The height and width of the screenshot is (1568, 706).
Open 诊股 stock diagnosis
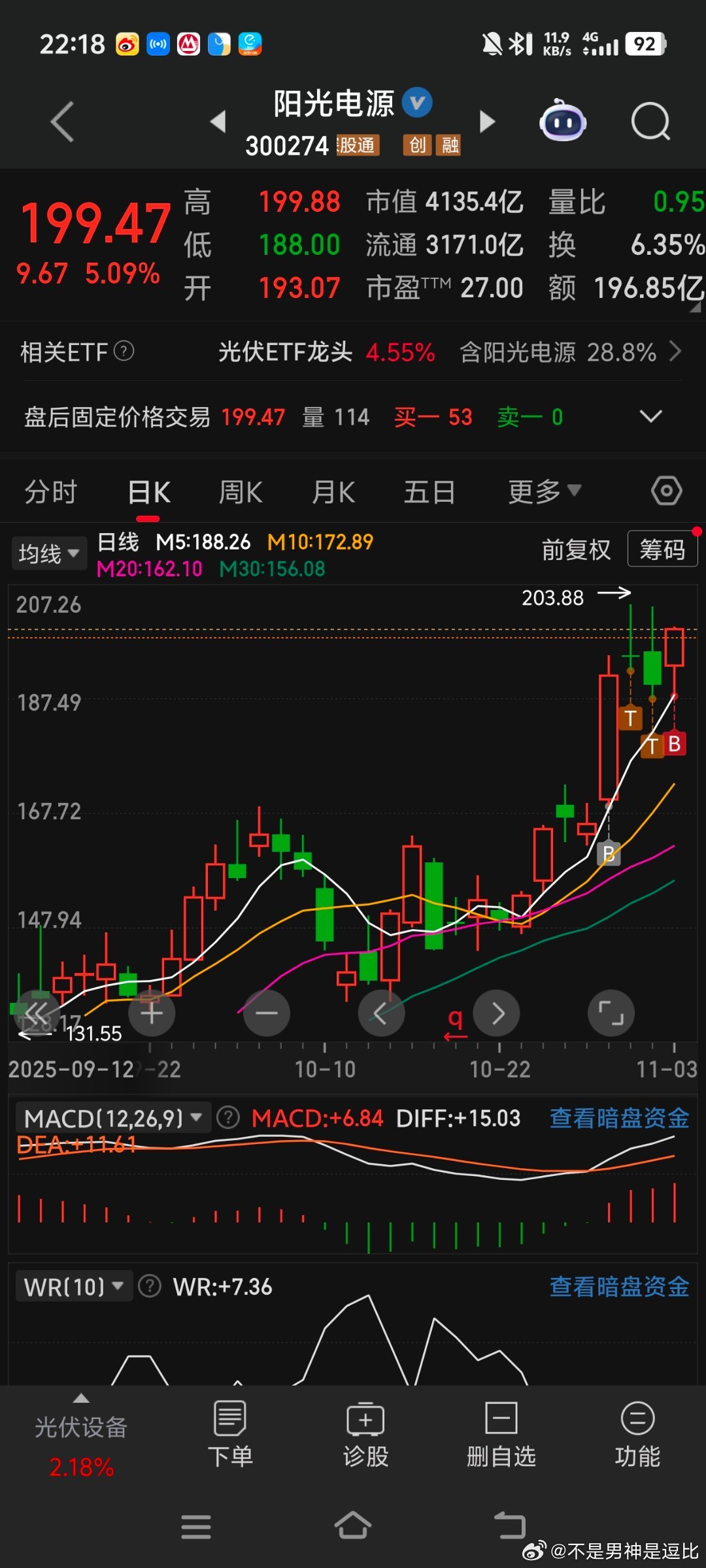365,1435
